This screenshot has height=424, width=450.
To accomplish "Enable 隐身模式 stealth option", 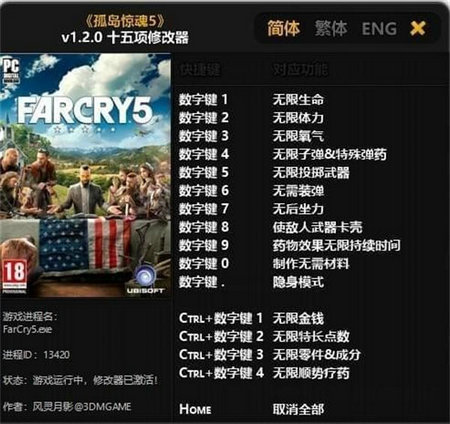I will (x=298, y=282).
